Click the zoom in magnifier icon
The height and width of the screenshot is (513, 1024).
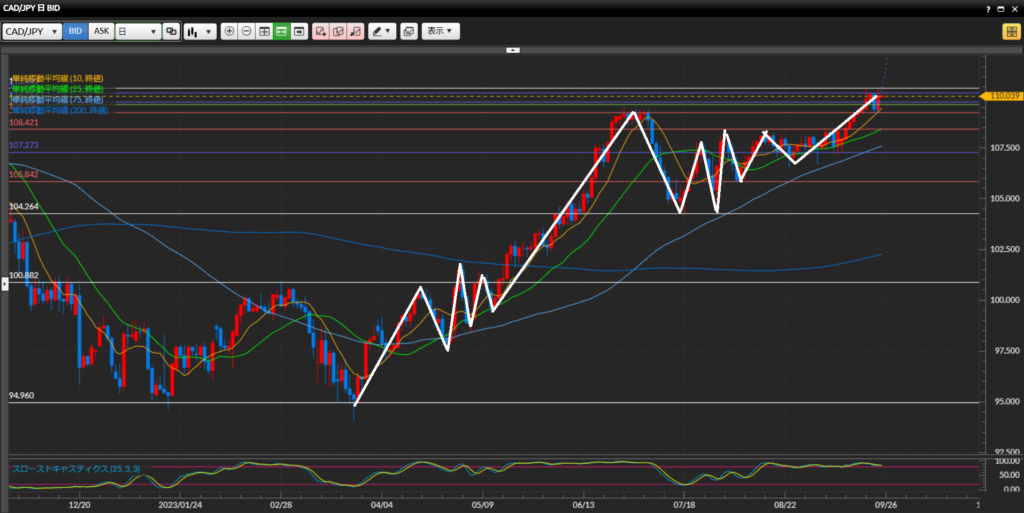[x=230, y=31]
